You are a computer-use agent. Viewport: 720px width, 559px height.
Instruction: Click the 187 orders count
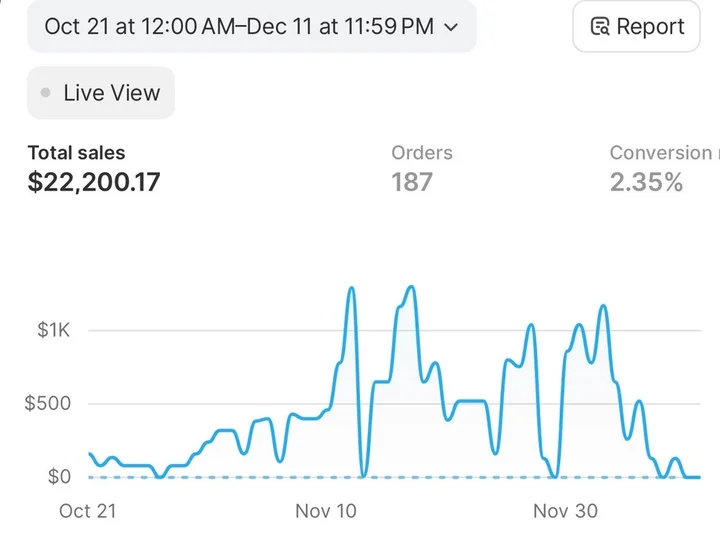tap(412, 182)
